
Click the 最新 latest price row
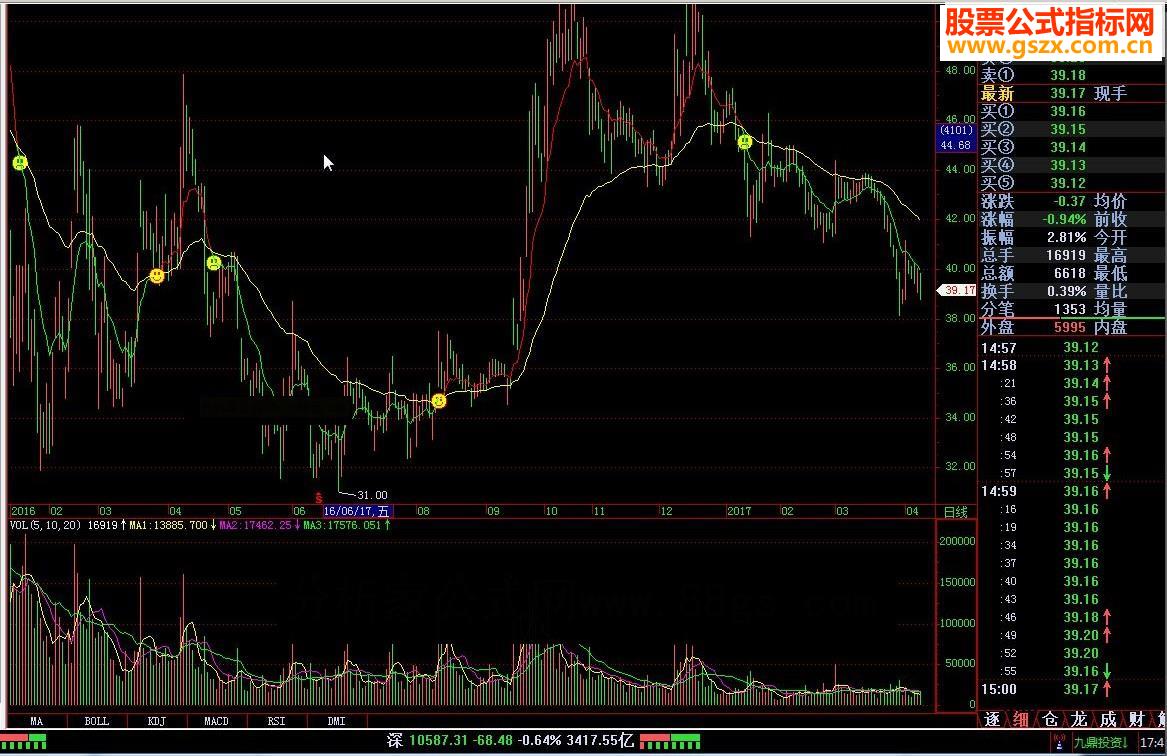1071,94
